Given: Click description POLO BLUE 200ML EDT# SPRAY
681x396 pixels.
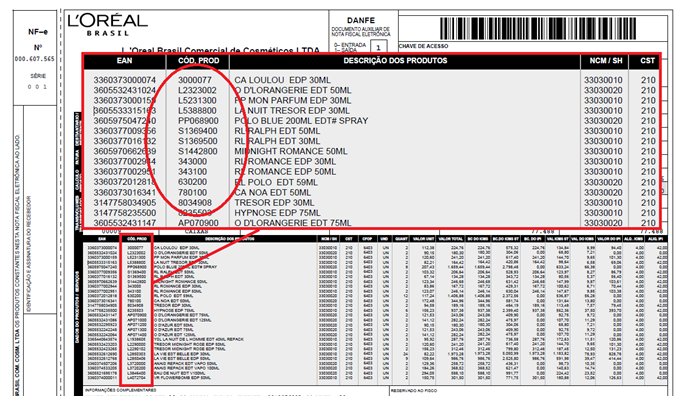Looking at the screenshot, I should (301, 121).
